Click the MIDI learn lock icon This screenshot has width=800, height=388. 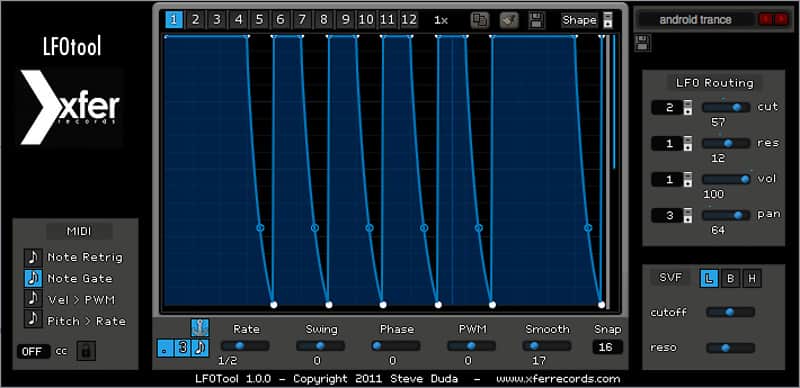pos(86,351)
